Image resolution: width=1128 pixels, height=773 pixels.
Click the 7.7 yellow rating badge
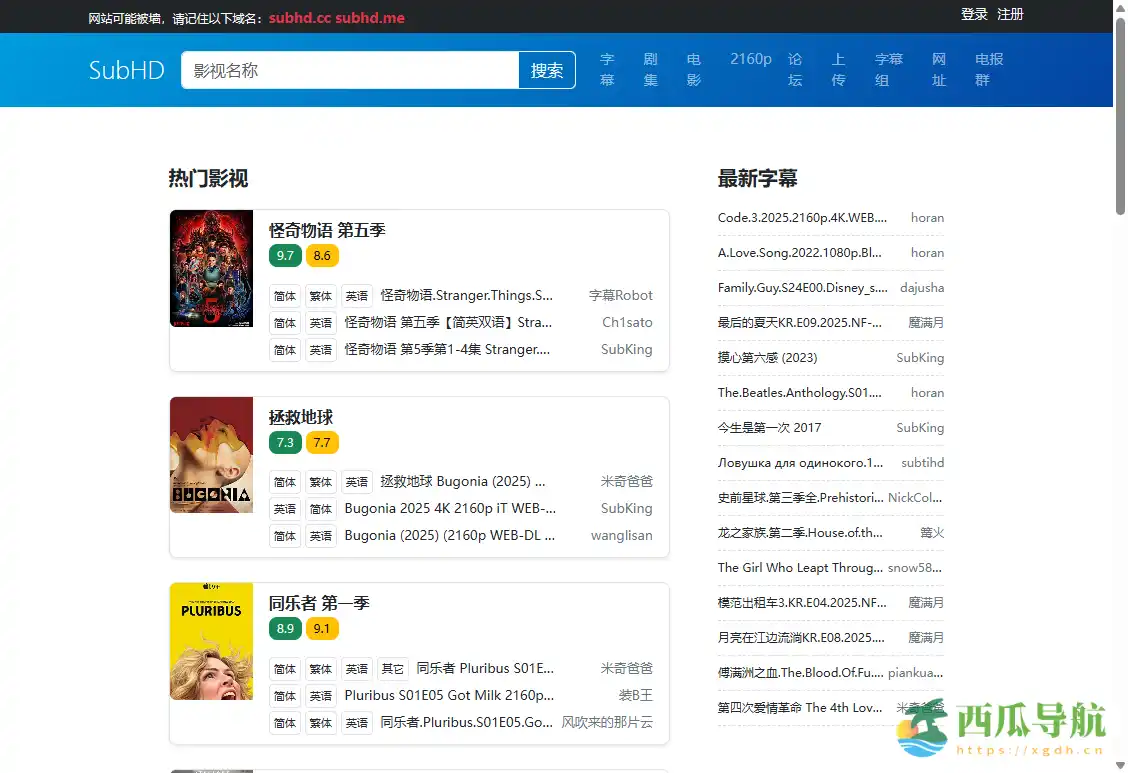(x=322, y=442)
